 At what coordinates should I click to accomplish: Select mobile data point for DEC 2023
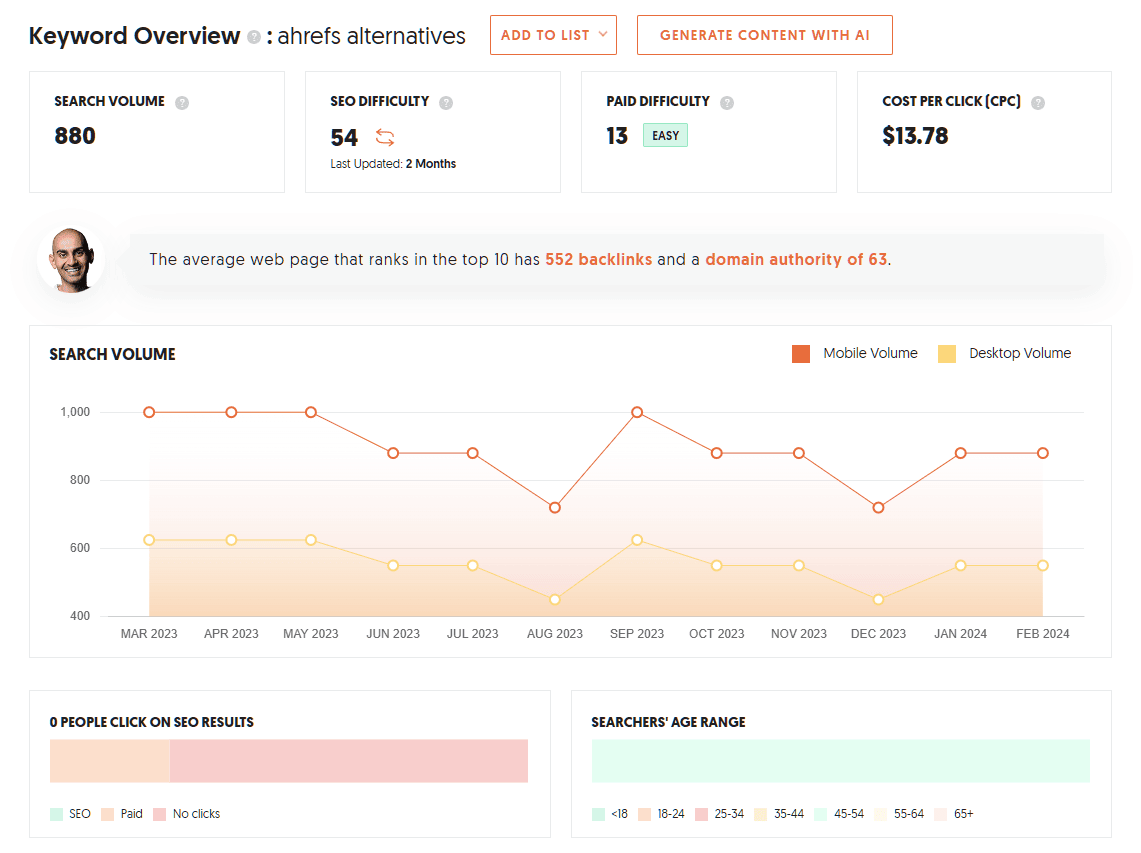(x=878, y=507)
